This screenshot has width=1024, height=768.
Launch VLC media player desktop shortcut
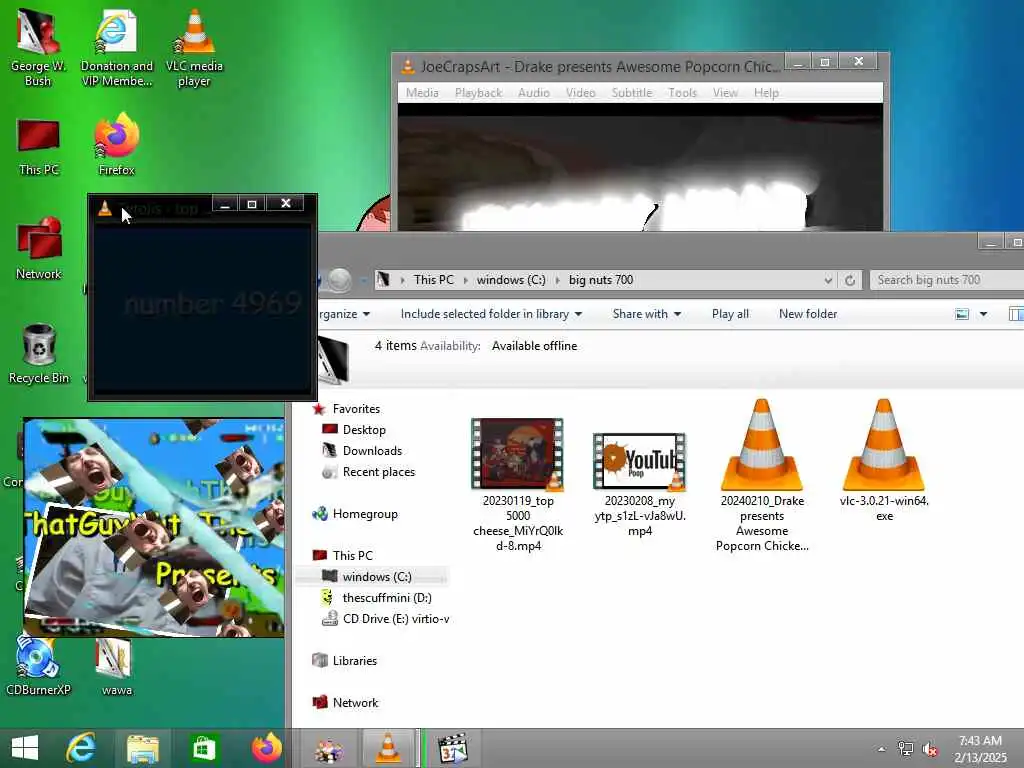tap(194, 47)
